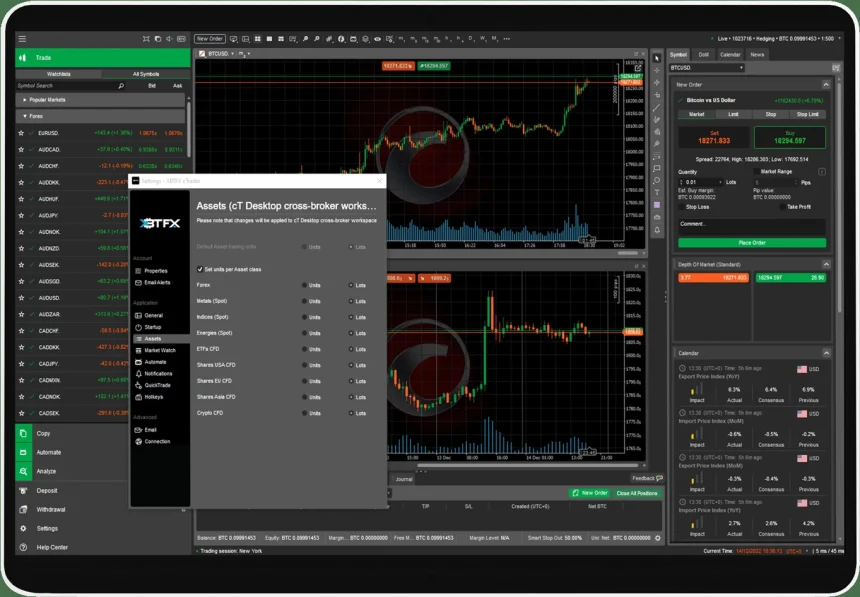
Task: Click the Feedback link
Action: tap(647, 478)
